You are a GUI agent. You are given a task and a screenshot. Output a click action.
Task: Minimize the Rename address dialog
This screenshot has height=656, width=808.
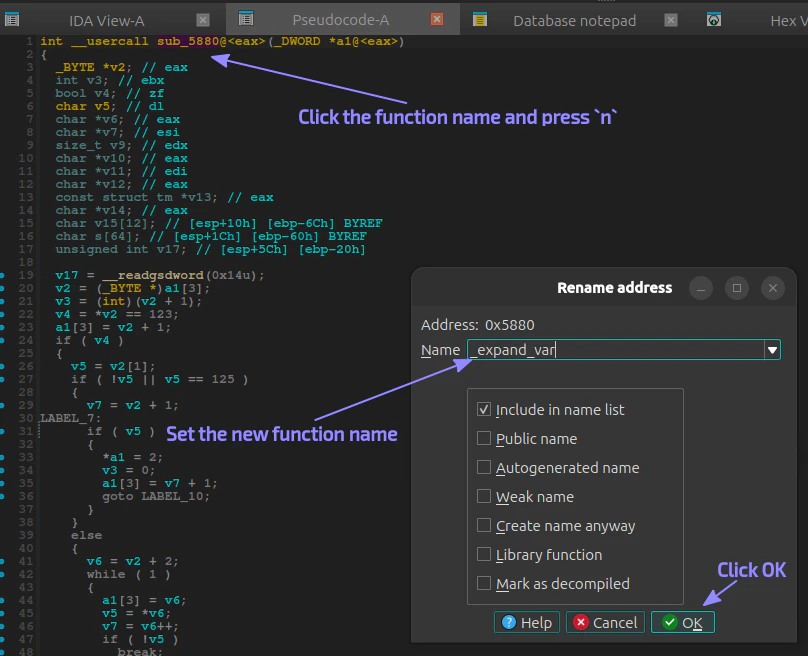point(701,288)
